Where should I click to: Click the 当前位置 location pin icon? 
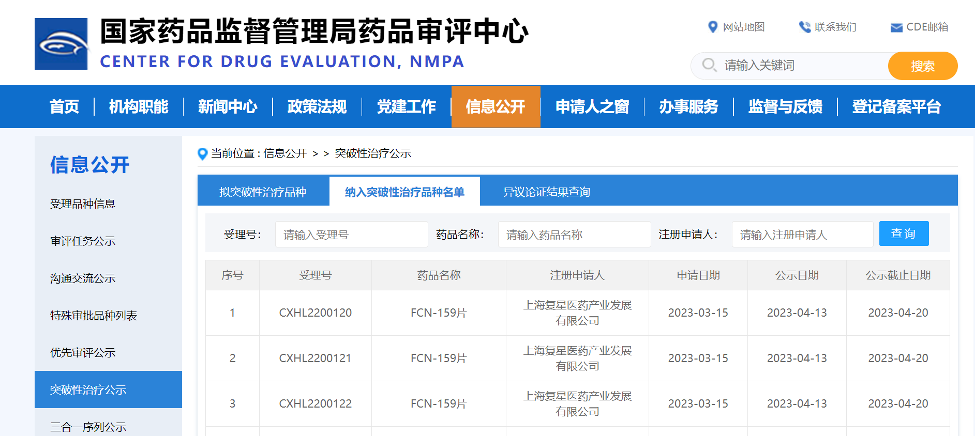tap(203, 154)
